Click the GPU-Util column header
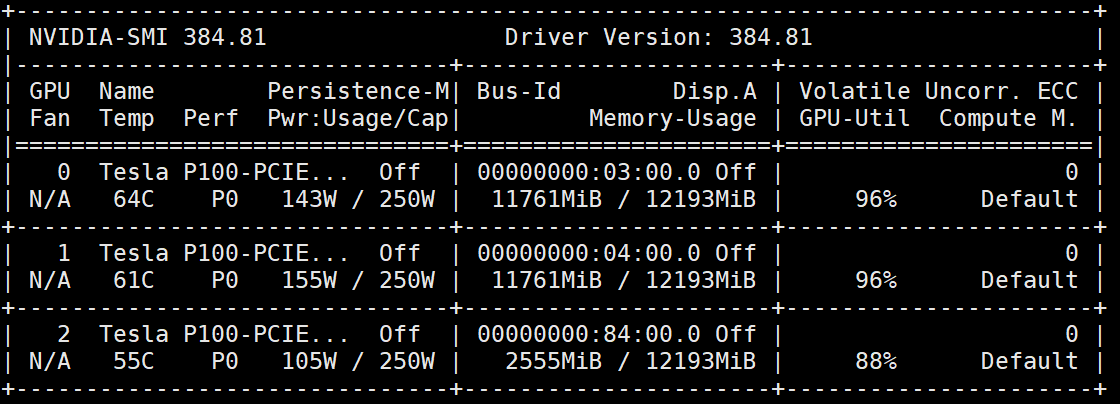The height and width of the screenshot is (404, 1120). [x=854, y=118]
